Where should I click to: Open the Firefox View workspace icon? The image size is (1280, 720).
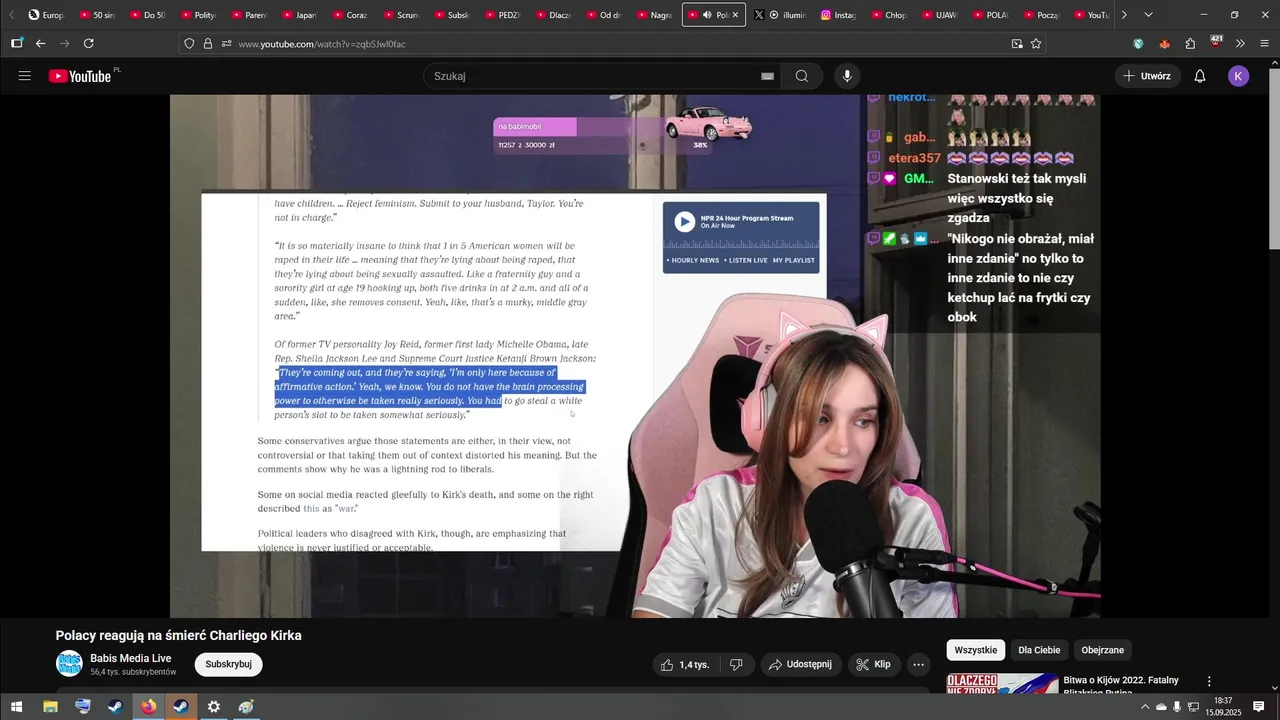[x=16, y=43]
